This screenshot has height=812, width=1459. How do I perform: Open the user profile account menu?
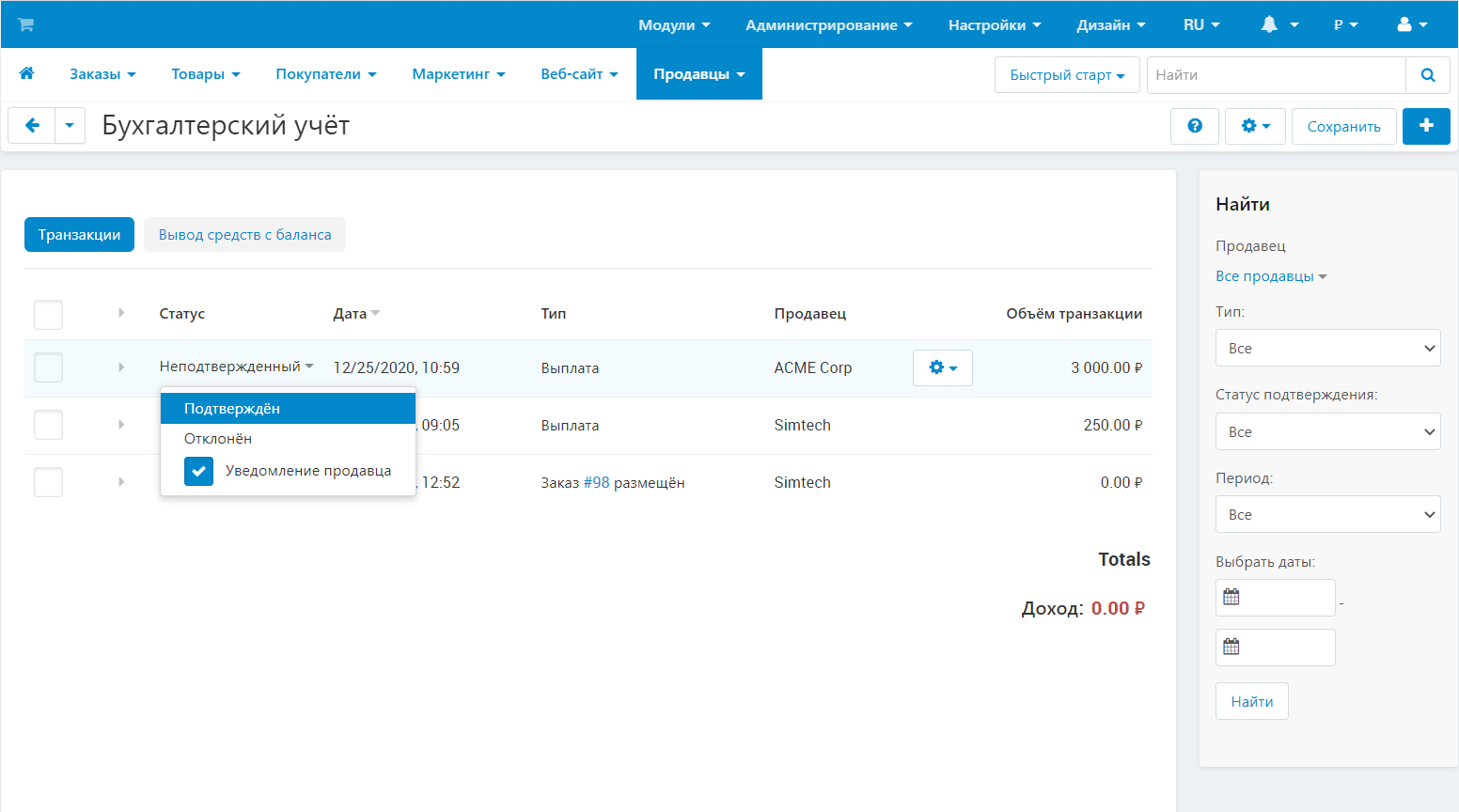(1411, 24)
